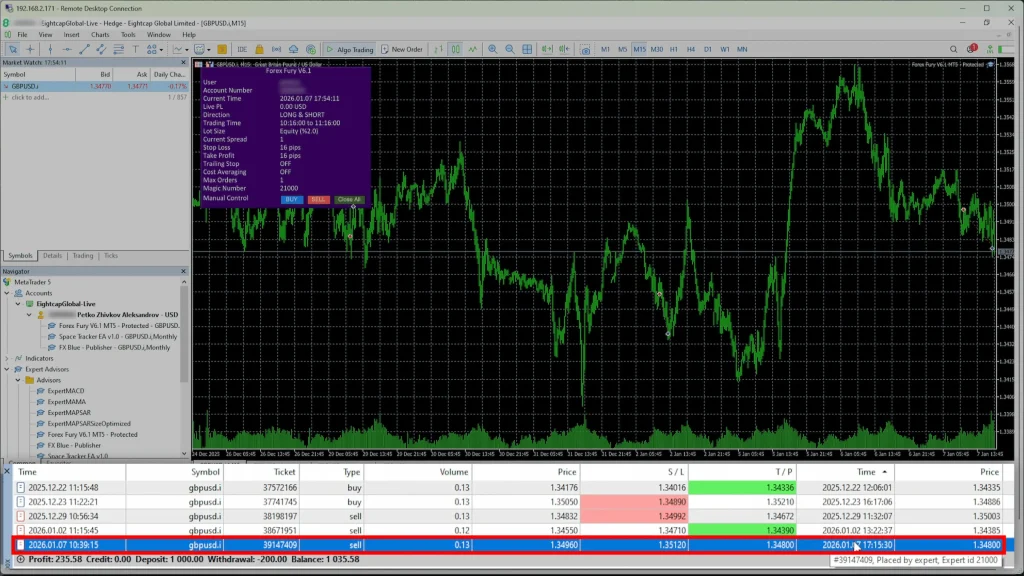
Task: Toggle the M15 timeframe button
Action: pos(638,49)
